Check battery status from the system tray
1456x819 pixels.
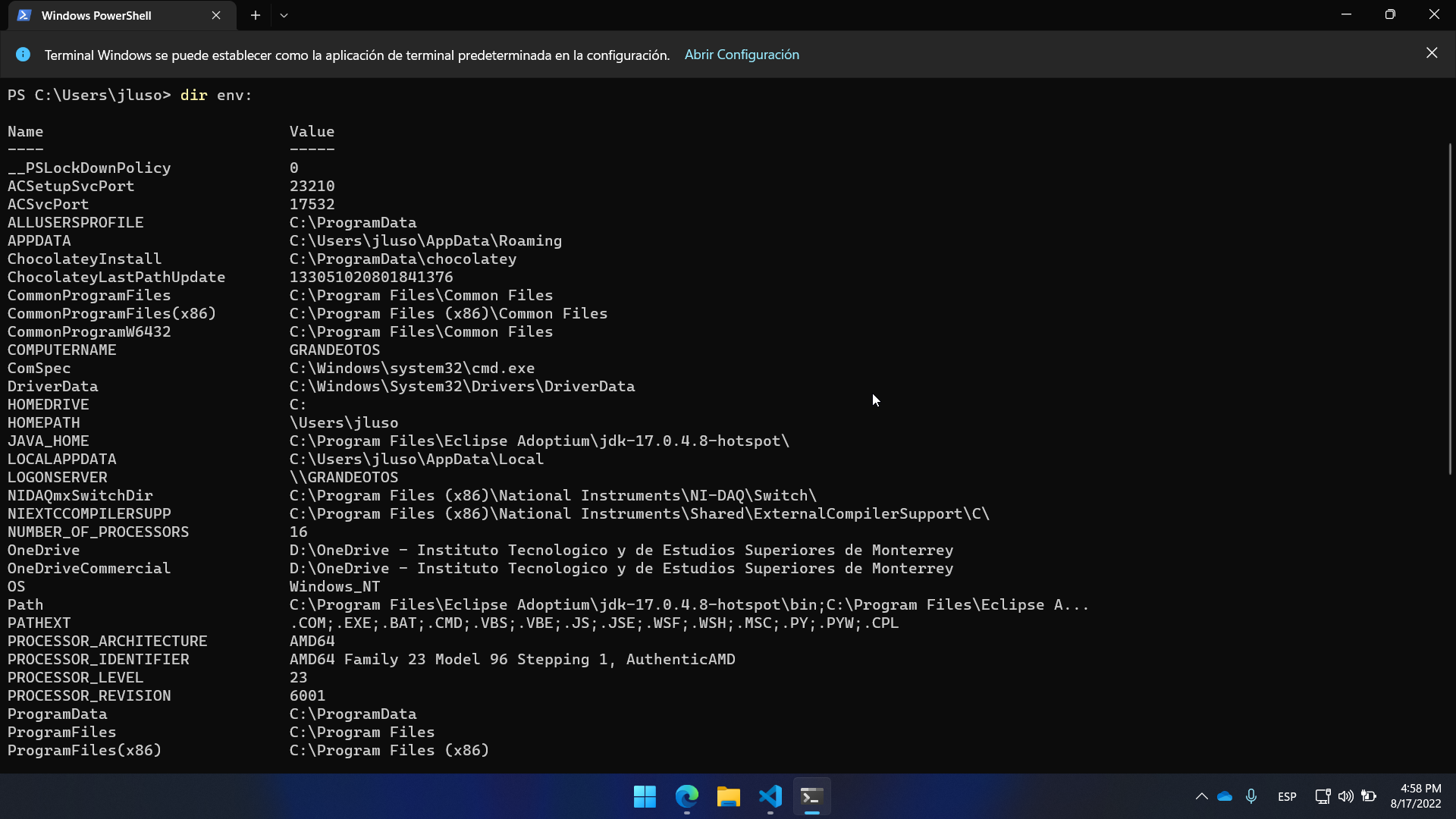(x=1370, y=796)
